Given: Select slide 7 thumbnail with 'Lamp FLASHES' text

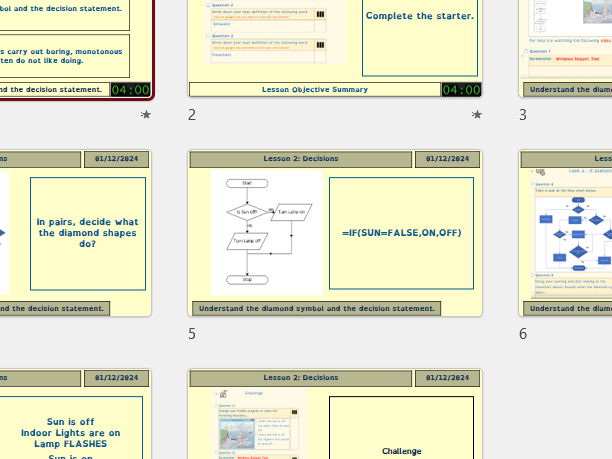Looking at the screenshot, I should point(75,414).
